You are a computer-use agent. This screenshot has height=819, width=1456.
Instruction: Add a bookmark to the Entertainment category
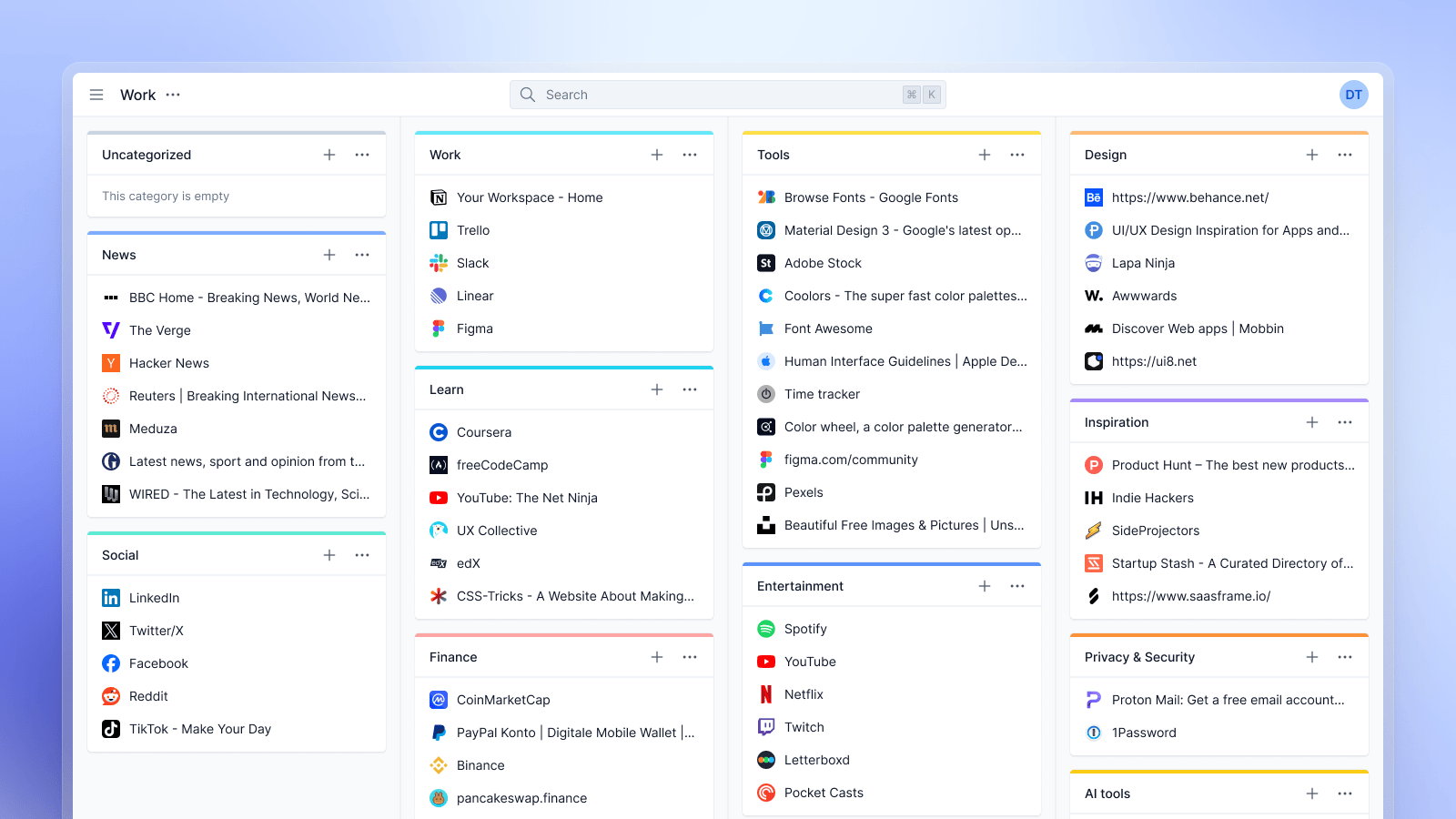(x=985, y=586)
